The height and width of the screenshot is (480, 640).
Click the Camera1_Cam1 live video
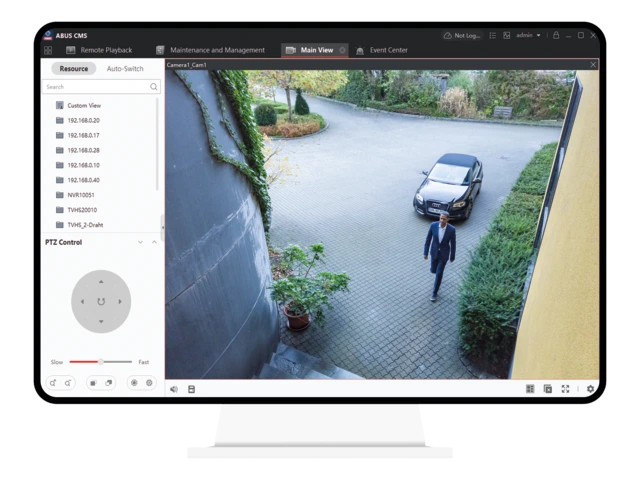pos(382,224)
